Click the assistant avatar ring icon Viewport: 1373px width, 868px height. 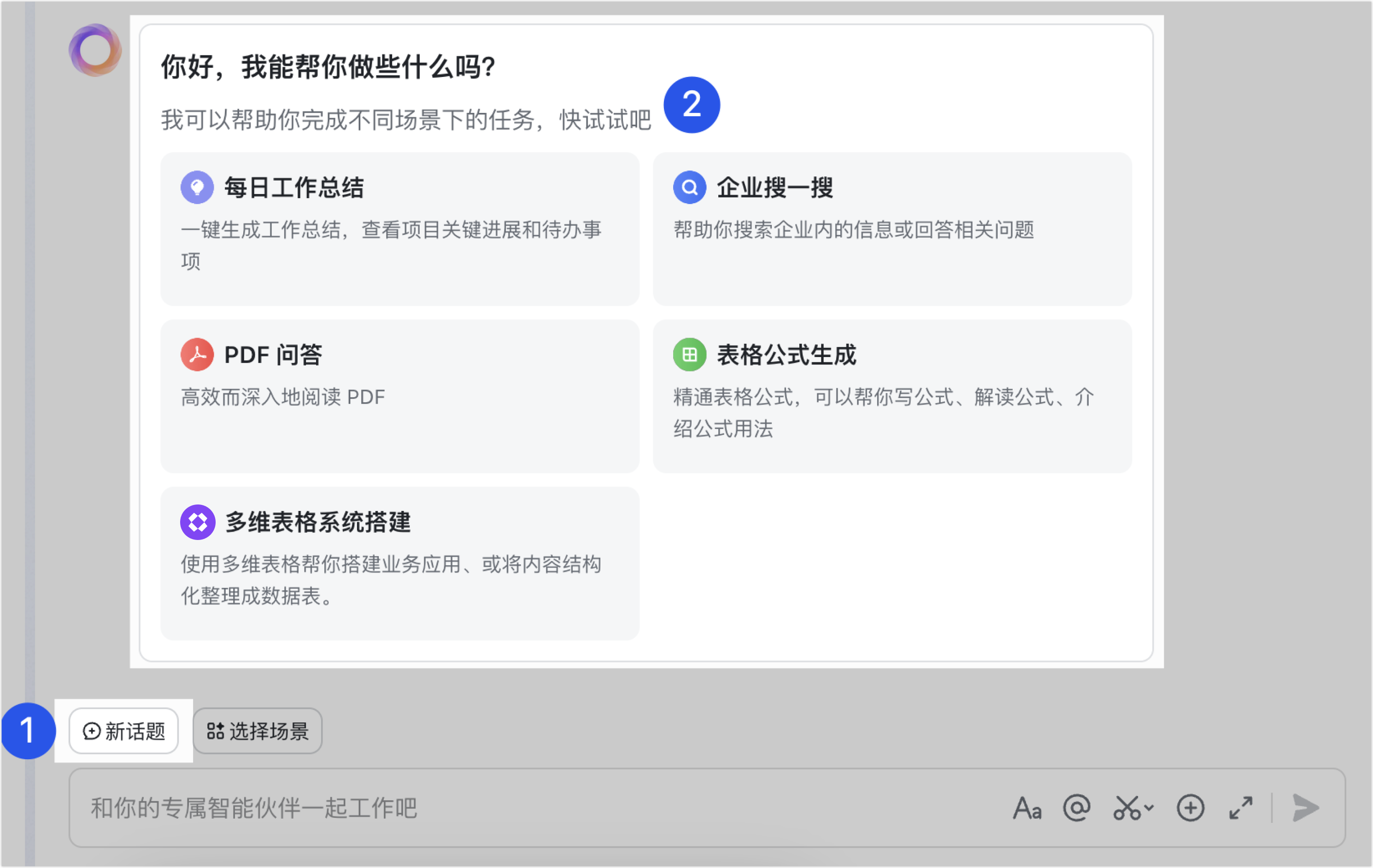tap(94, 50)
